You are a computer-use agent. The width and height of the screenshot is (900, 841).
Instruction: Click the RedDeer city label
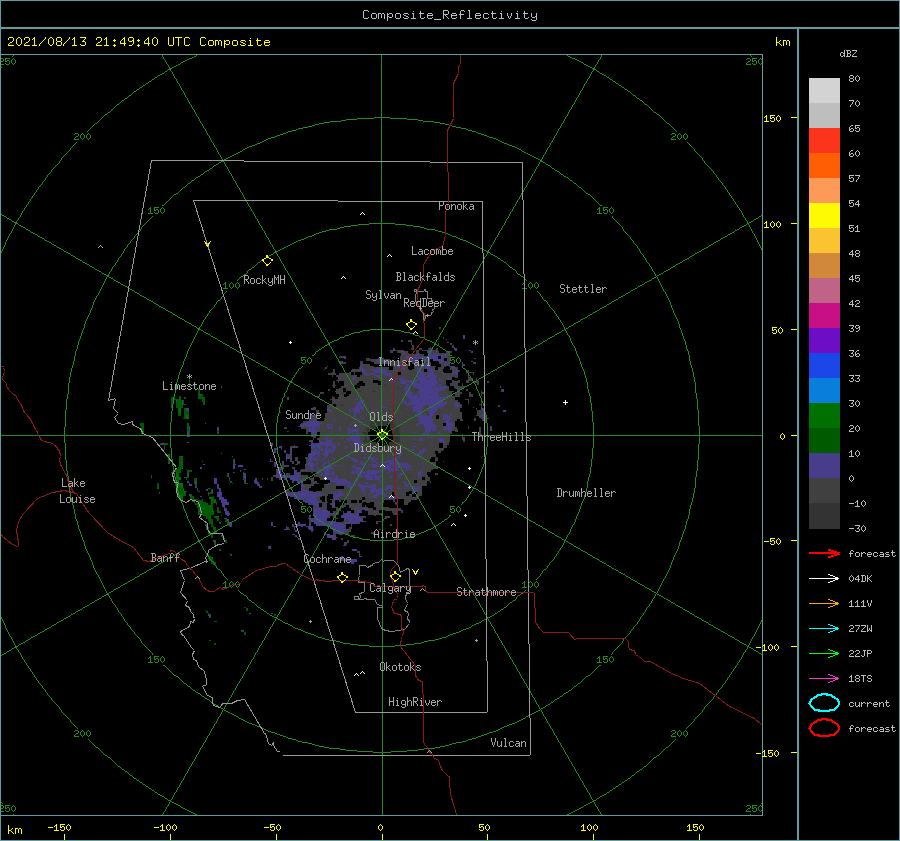pos(424,303)
